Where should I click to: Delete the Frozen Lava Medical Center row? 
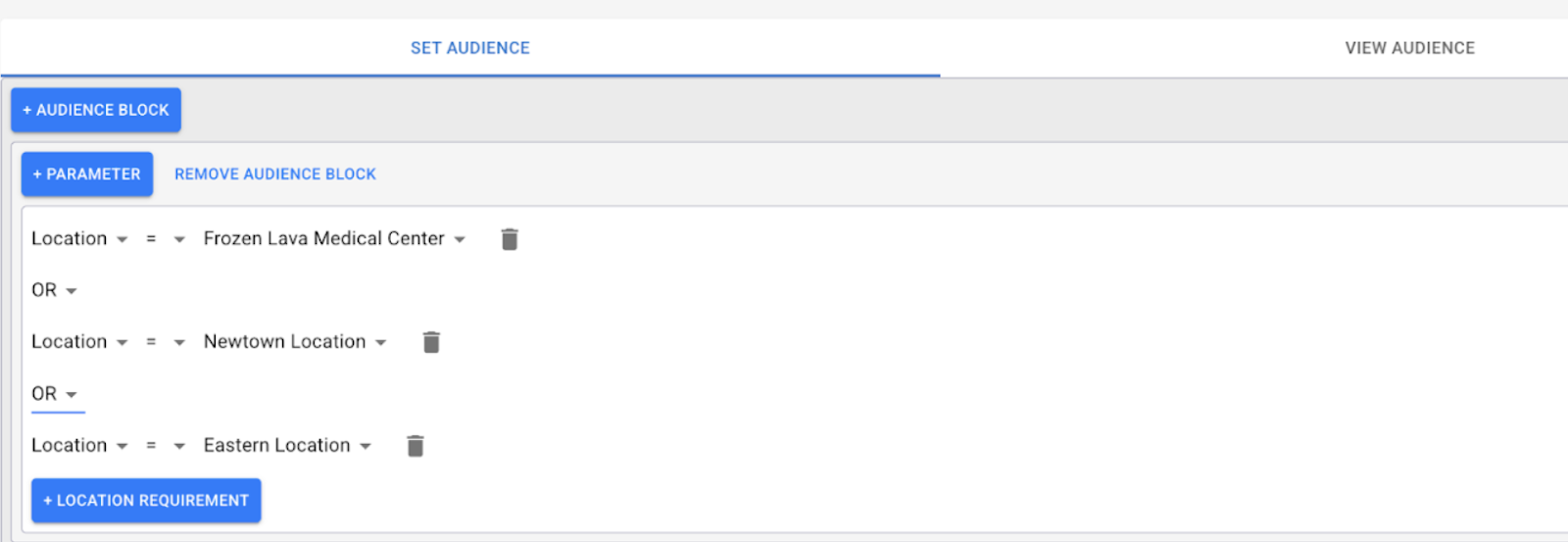pos(510,239)
